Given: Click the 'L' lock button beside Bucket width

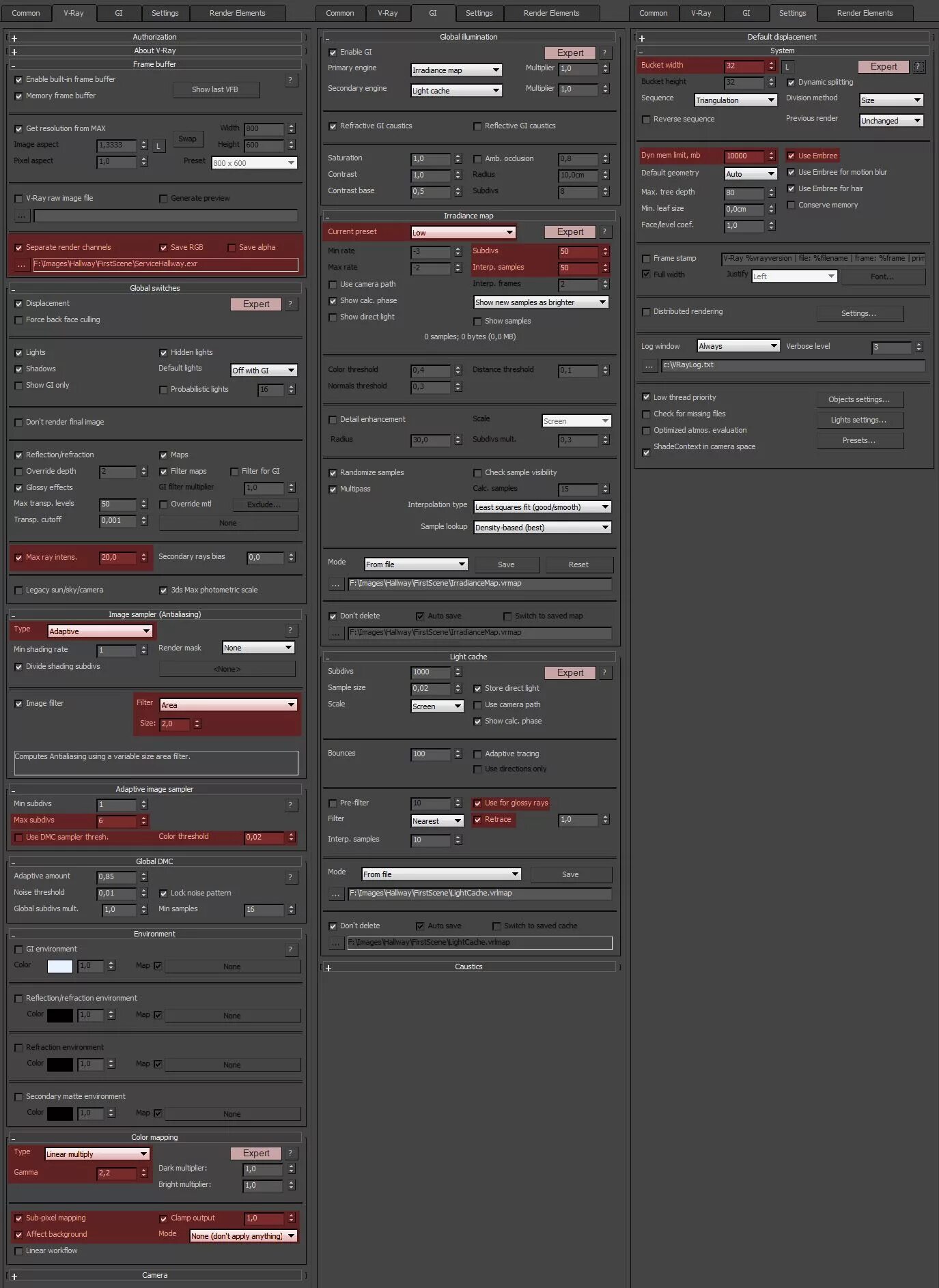Looking at the screenshot, I should coord(787,66).
